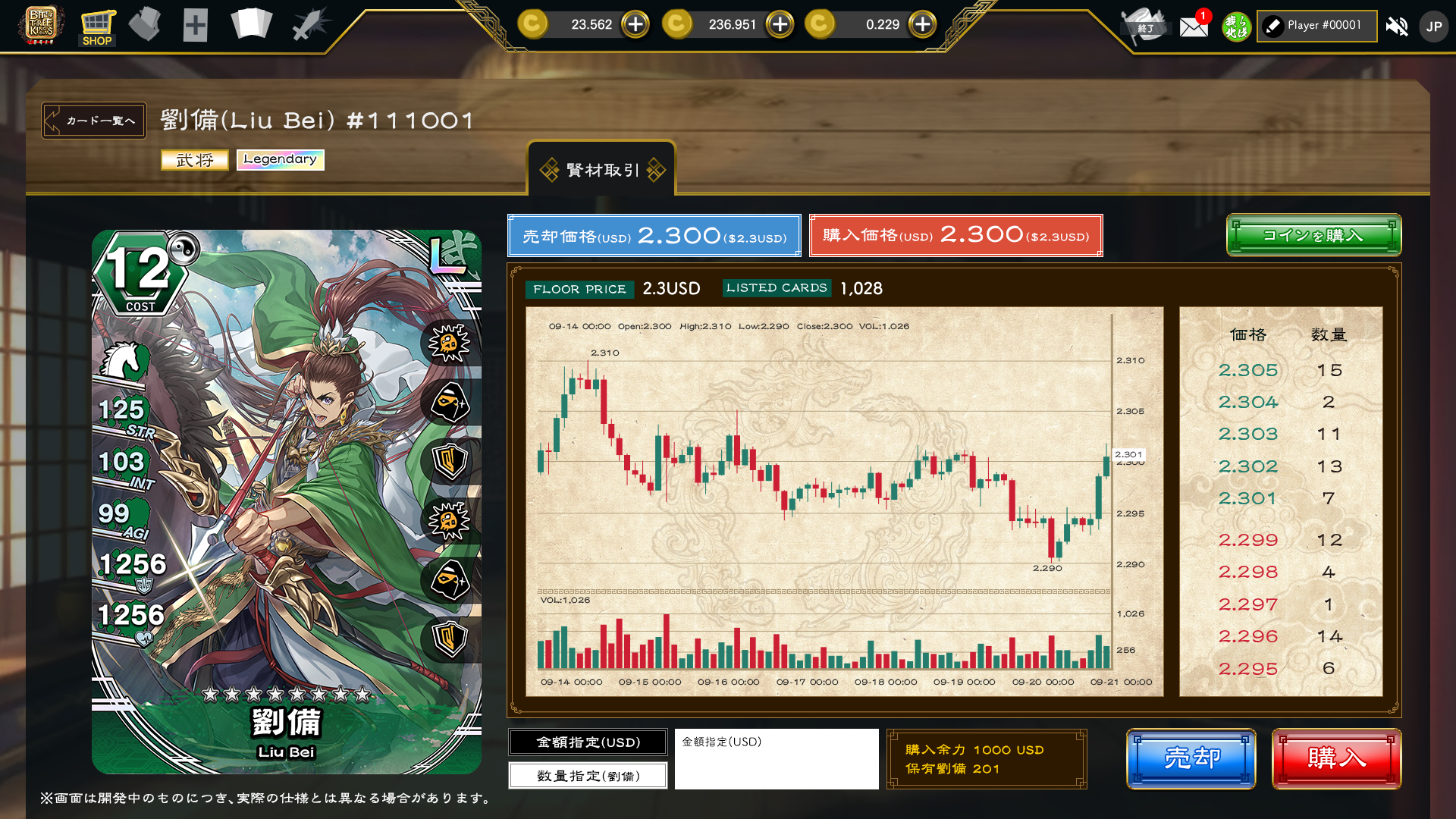This screenshot has width=1456, height=819.
Task: Choose 数量指定(劉備) input mode
Action: click(588, 776)
